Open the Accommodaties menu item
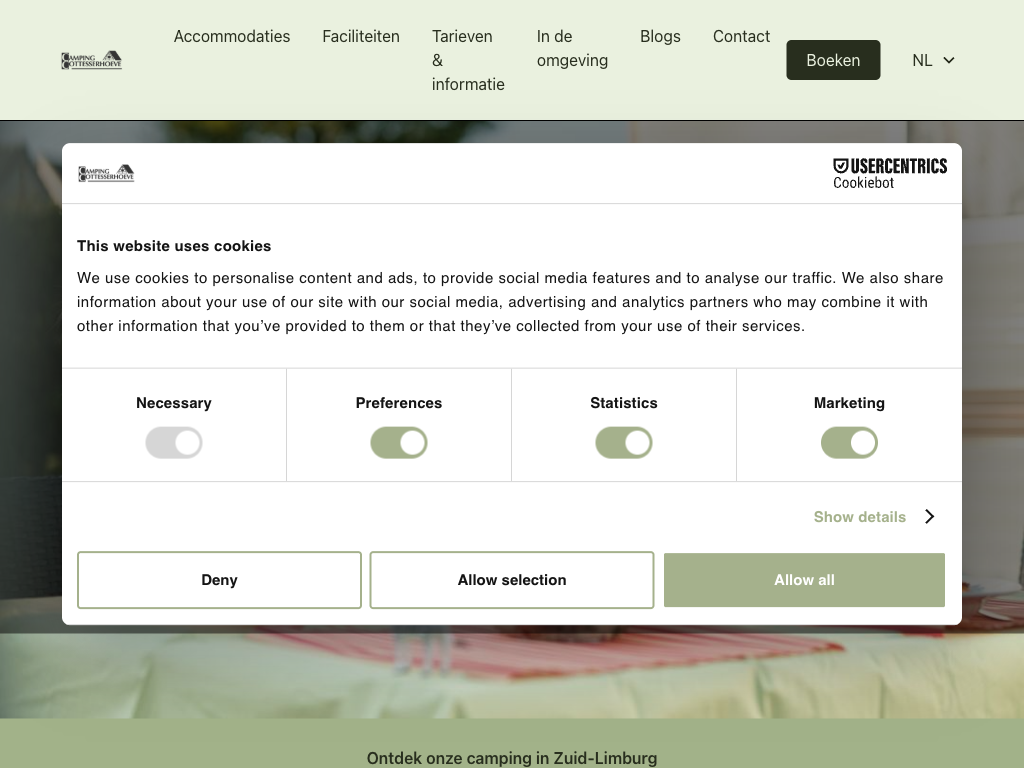Viewport: 1024px width, 768px height. tap(232, 37)
